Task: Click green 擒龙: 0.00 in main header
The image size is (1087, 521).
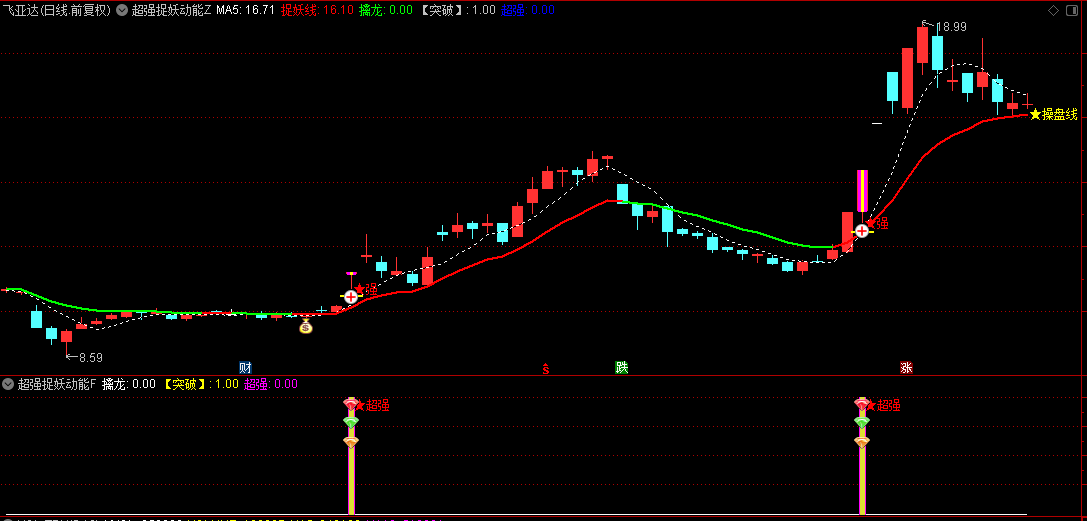Action: (x=386, y=10)
